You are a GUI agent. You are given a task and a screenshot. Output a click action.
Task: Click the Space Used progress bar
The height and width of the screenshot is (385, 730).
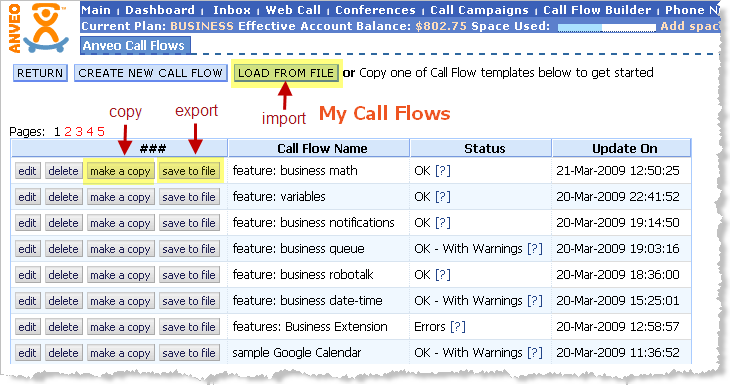(x=607, y=28)
